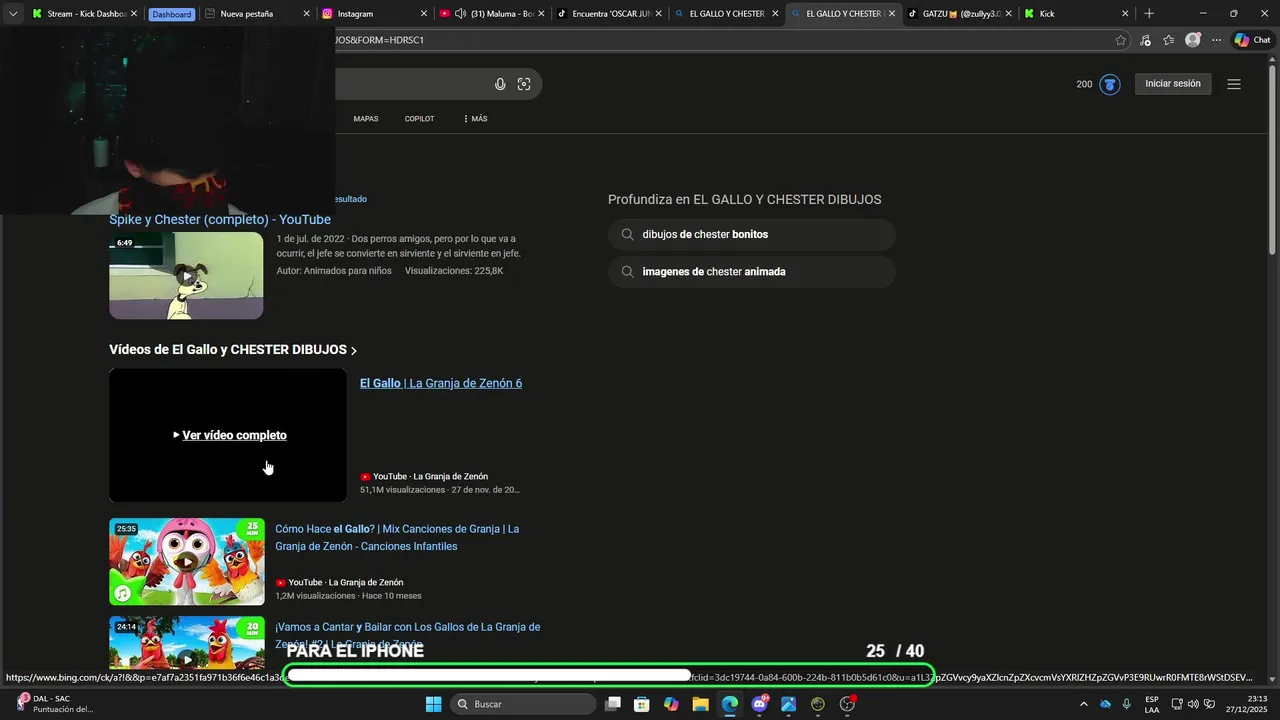Select suggestion dibujos de chester bonitos
Image resolution: width=1280 pixels, height=720 pixels.
pyautogui.click(x=752, y=234)
